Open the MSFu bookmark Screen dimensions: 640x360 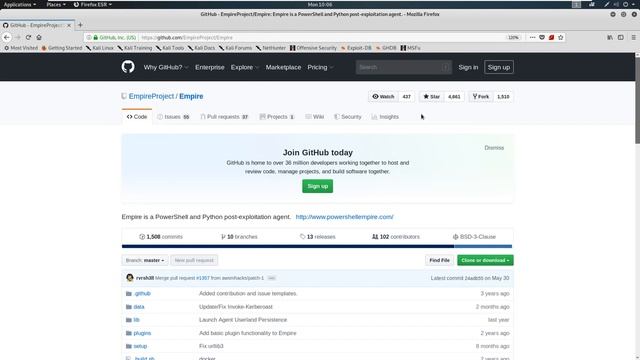coord(410,48)
